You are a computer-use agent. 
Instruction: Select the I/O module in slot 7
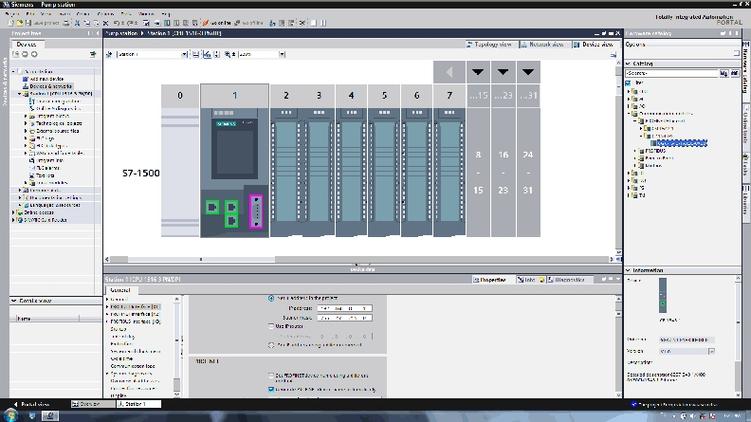pos(449,172)
